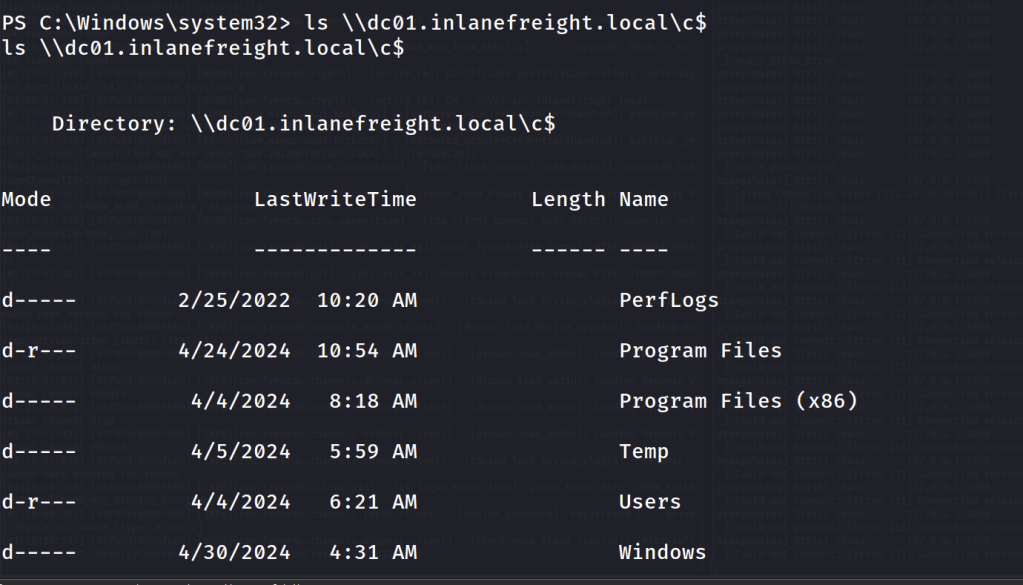Image resolution: width=1023 pixels, height=585 pixels.
Task: Select the 10:20 AM timestamp
Action: (366, 300)
